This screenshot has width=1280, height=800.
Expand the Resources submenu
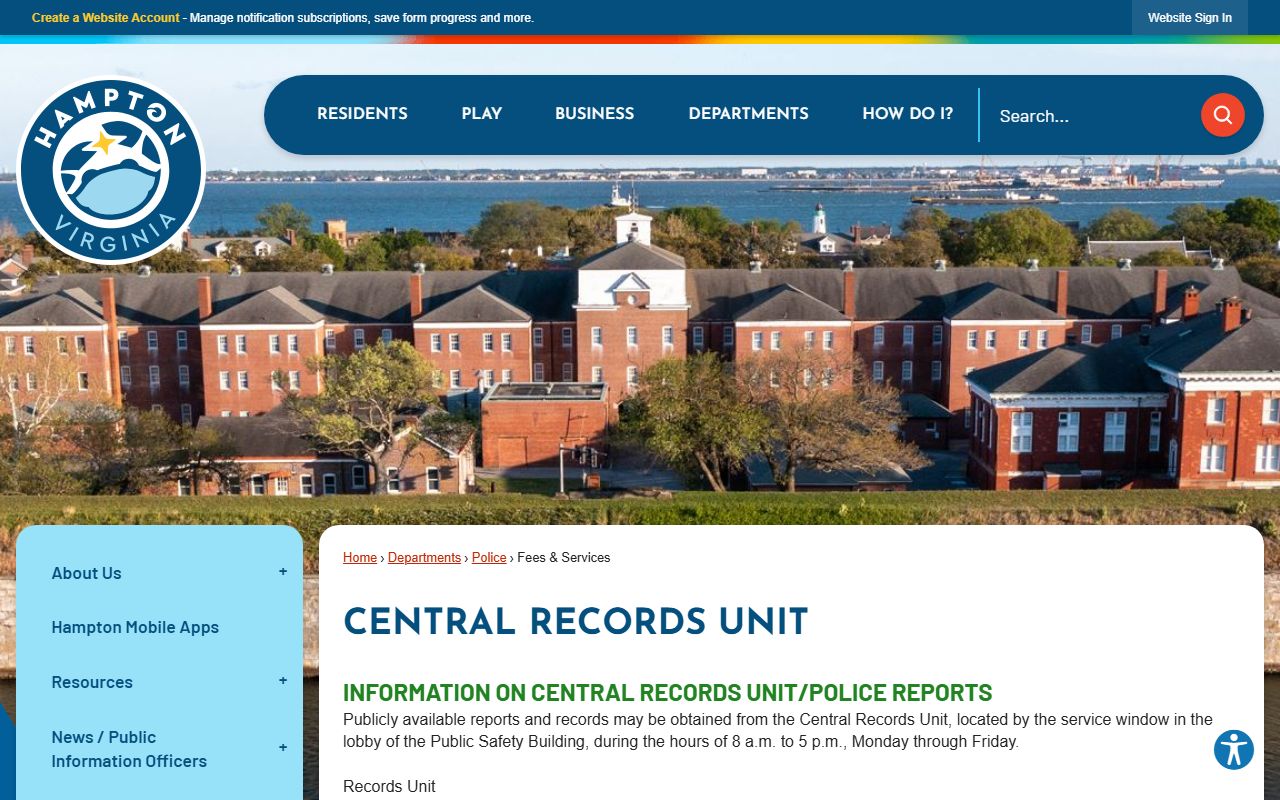[283, 681]
